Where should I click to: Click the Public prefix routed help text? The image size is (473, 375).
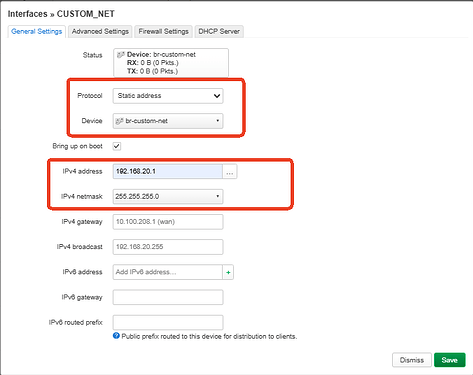209,336
